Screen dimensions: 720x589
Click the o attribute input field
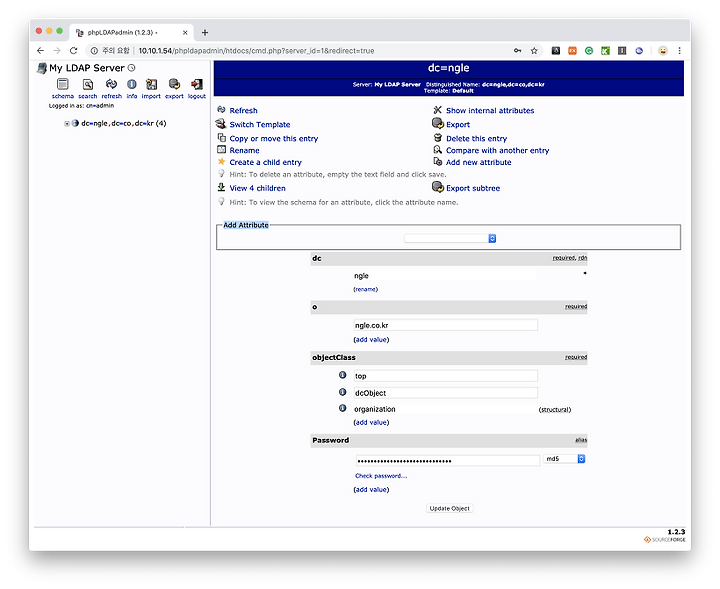[x=445, y=325]
